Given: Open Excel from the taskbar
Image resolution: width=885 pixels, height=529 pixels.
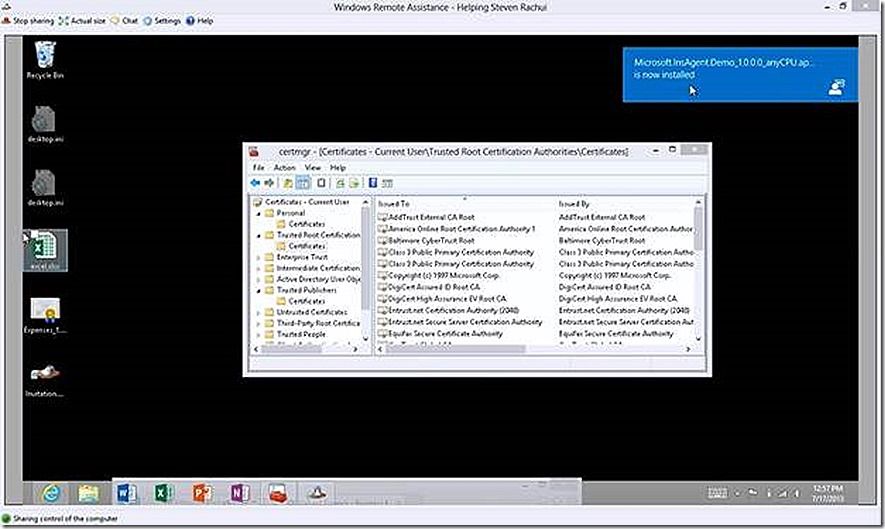Looking at the screenshot, I should point(164,493).
